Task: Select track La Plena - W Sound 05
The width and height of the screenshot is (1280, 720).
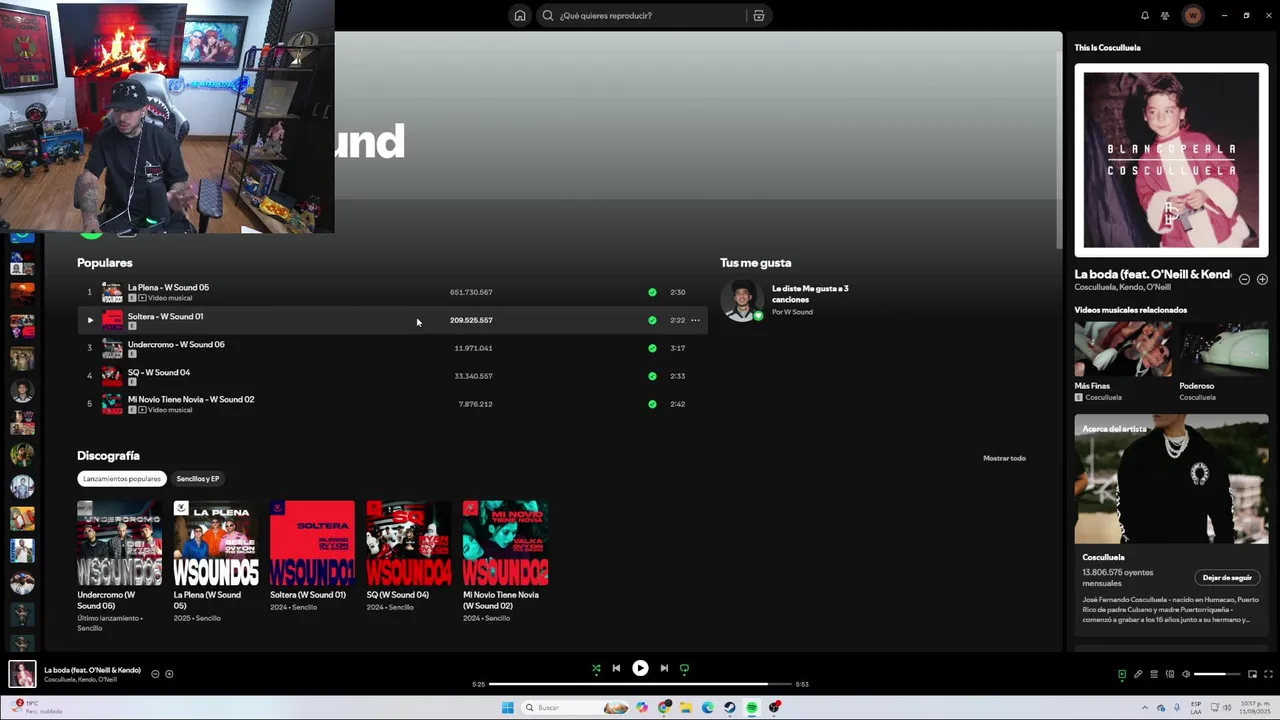Action: tap(168, 287)
